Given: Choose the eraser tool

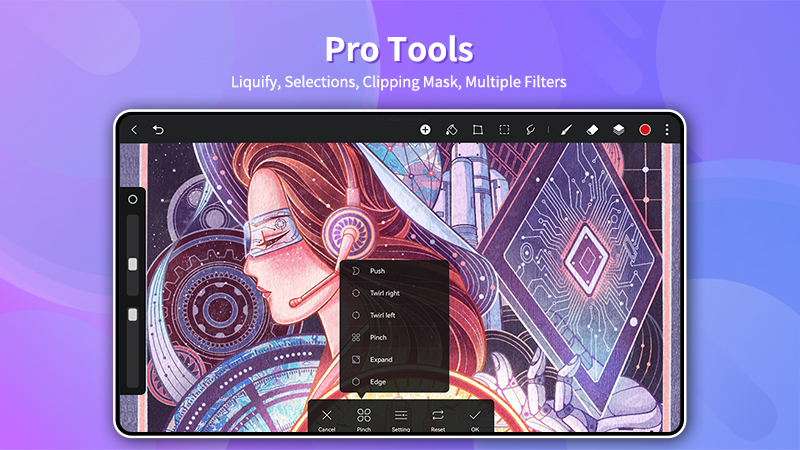Looking at the screenshot, I should (x=592, y=130).
